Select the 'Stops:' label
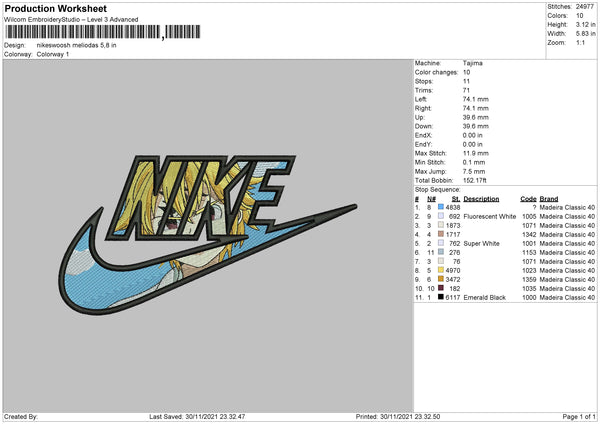600x424 pixels. click(x=424, y=81)
